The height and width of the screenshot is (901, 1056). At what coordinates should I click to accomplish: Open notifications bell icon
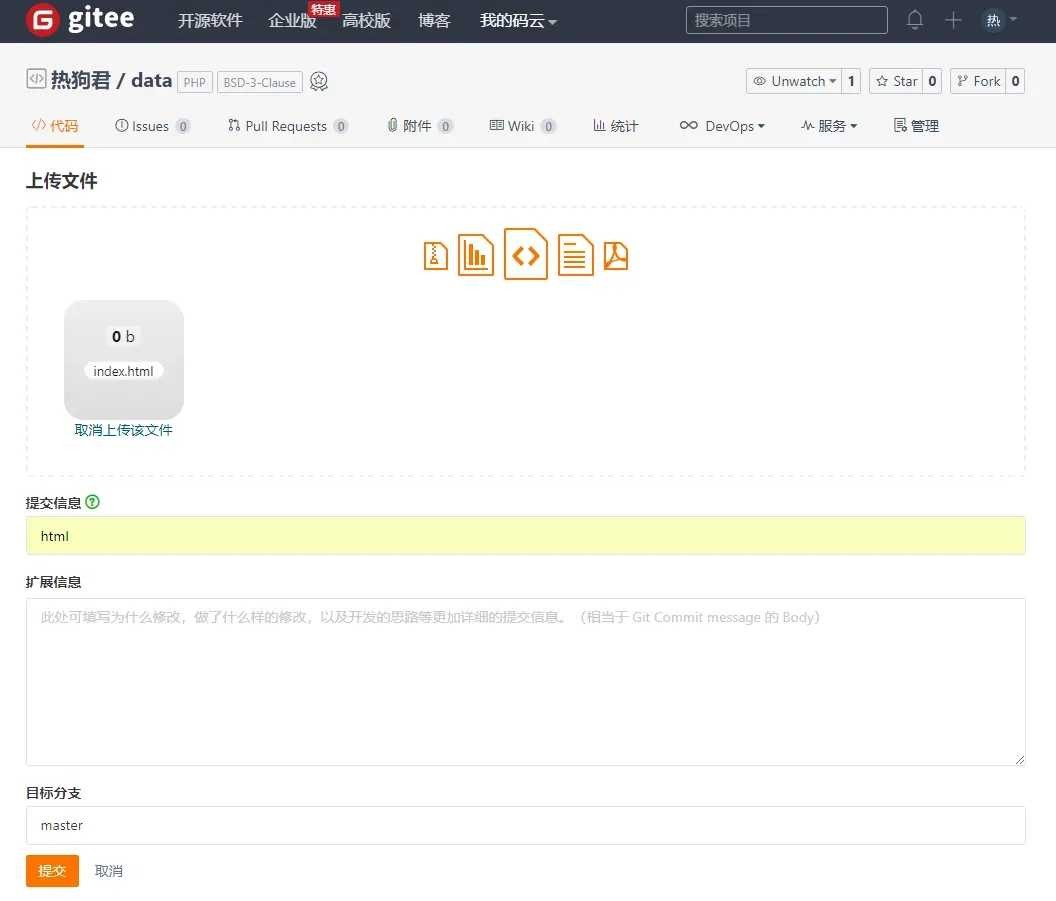(915, 20)
